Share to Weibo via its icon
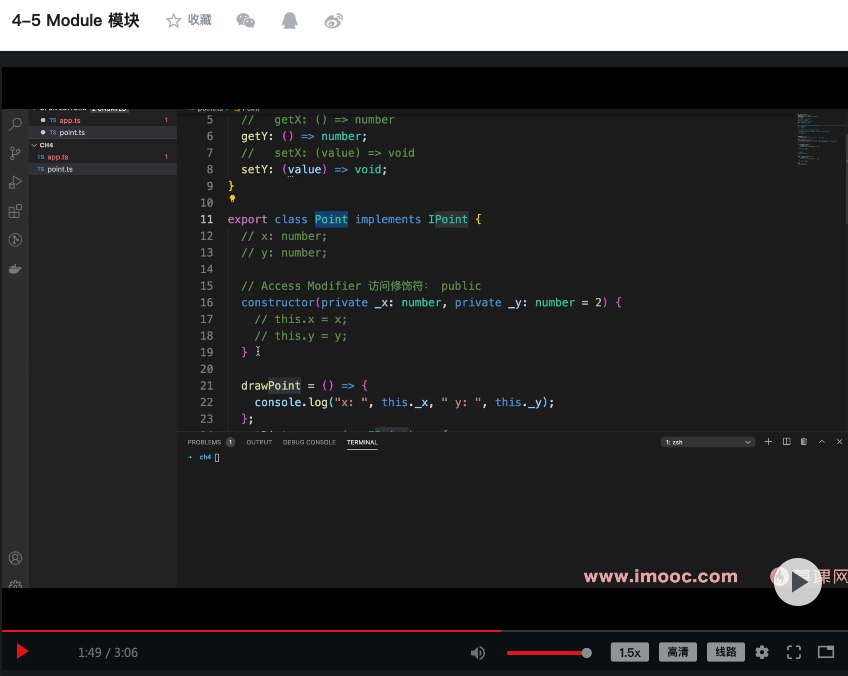This screenshot has height=676, width=848. coord(334,21)
